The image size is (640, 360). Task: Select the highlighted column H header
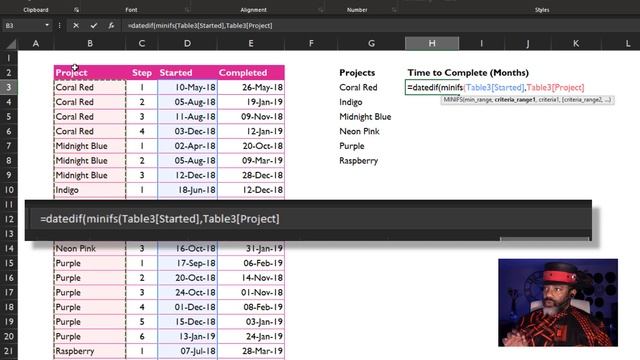(432, 43)
